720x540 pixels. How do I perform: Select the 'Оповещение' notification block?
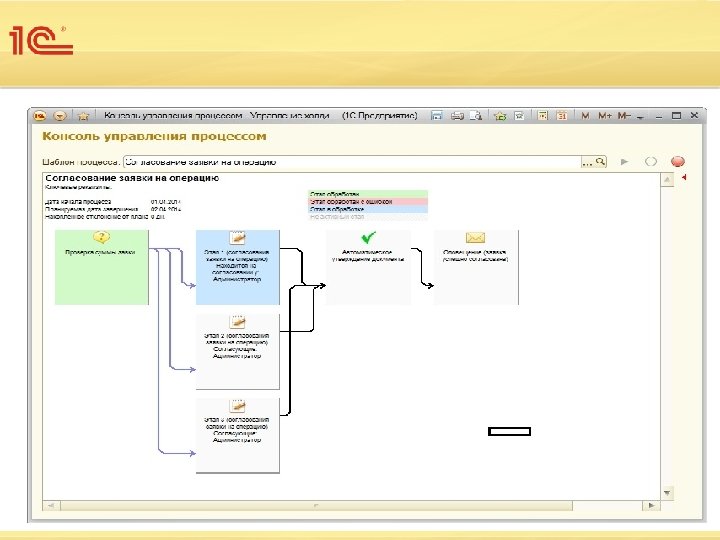(x=476, y=267)
